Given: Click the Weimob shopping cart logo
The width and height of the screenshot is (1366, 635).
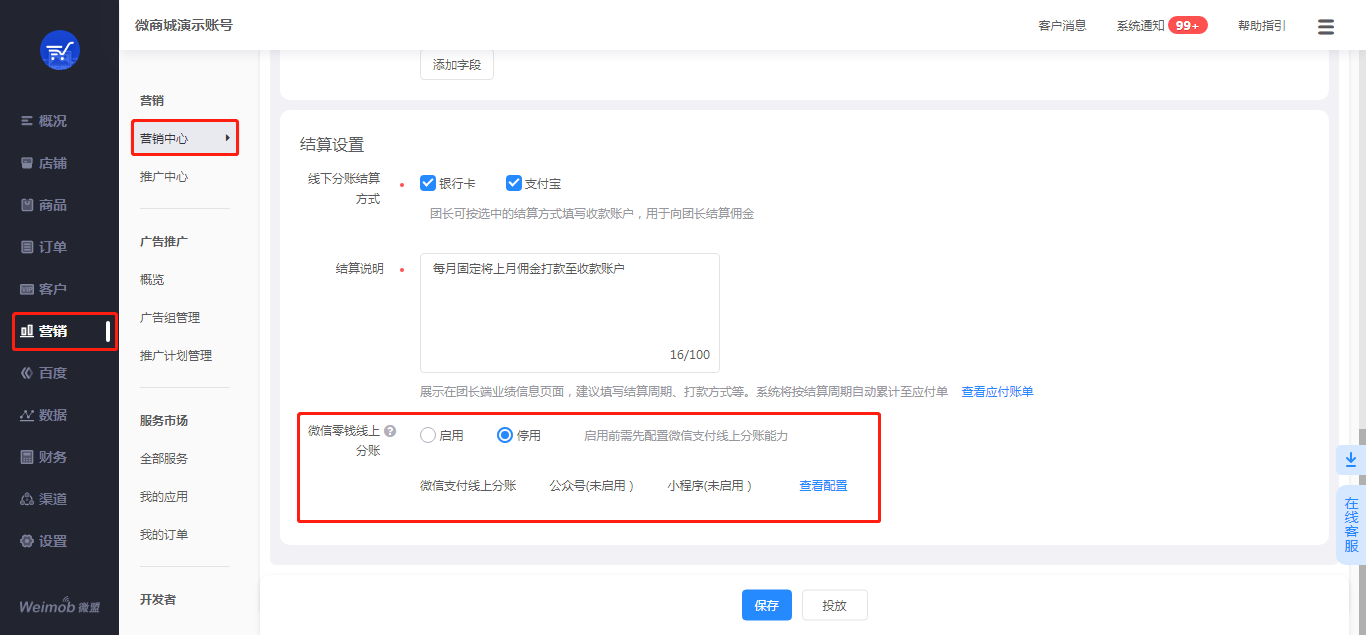Looking at the screenshot, I should (59, 50).
